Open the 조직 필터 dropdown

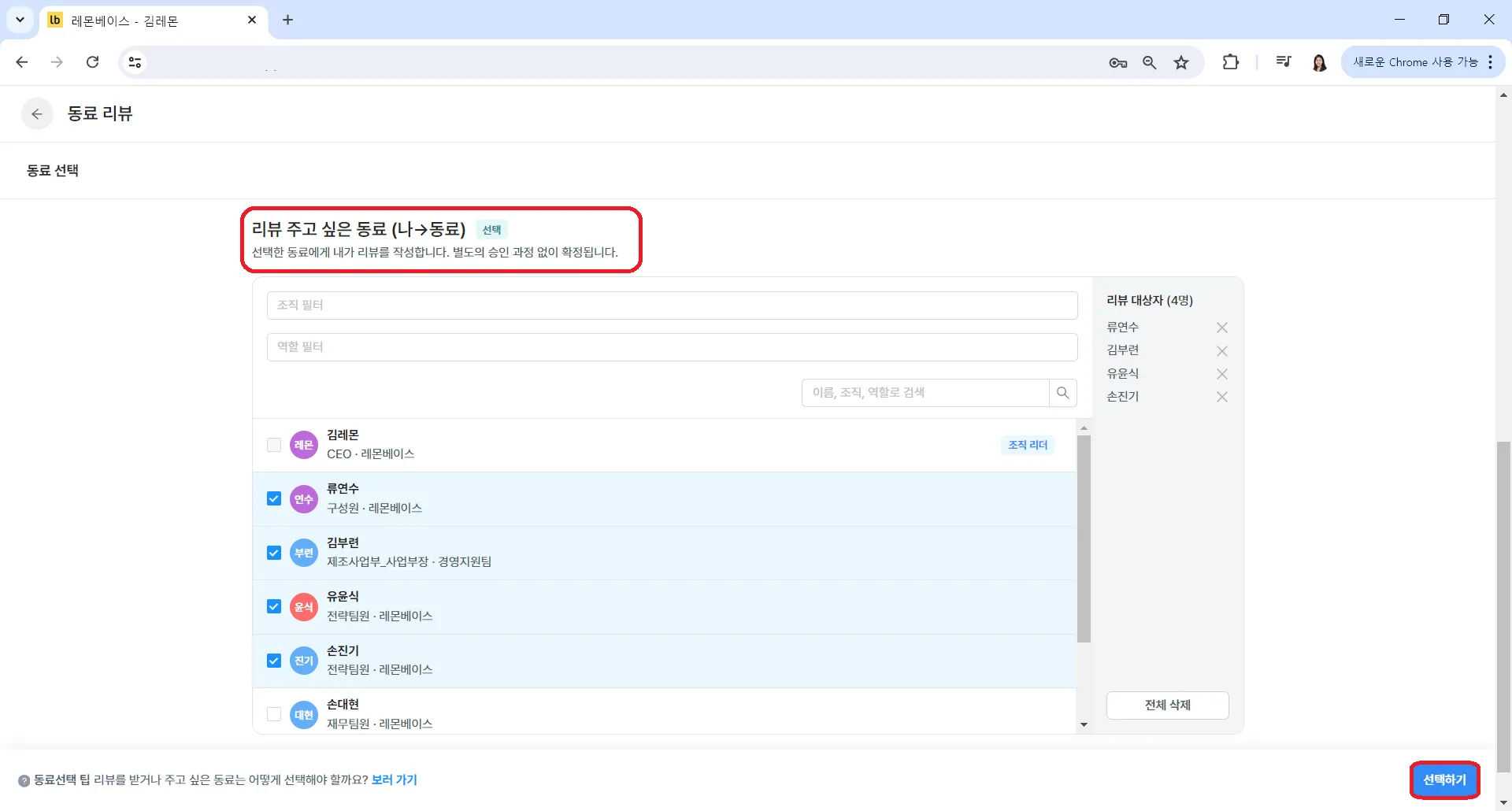(x=673, y=306)
